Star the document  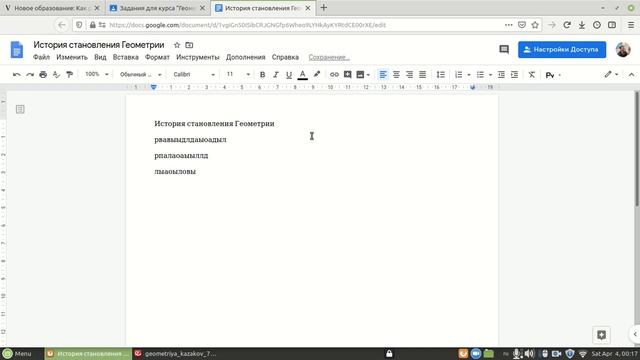click(x=177, y=45)
